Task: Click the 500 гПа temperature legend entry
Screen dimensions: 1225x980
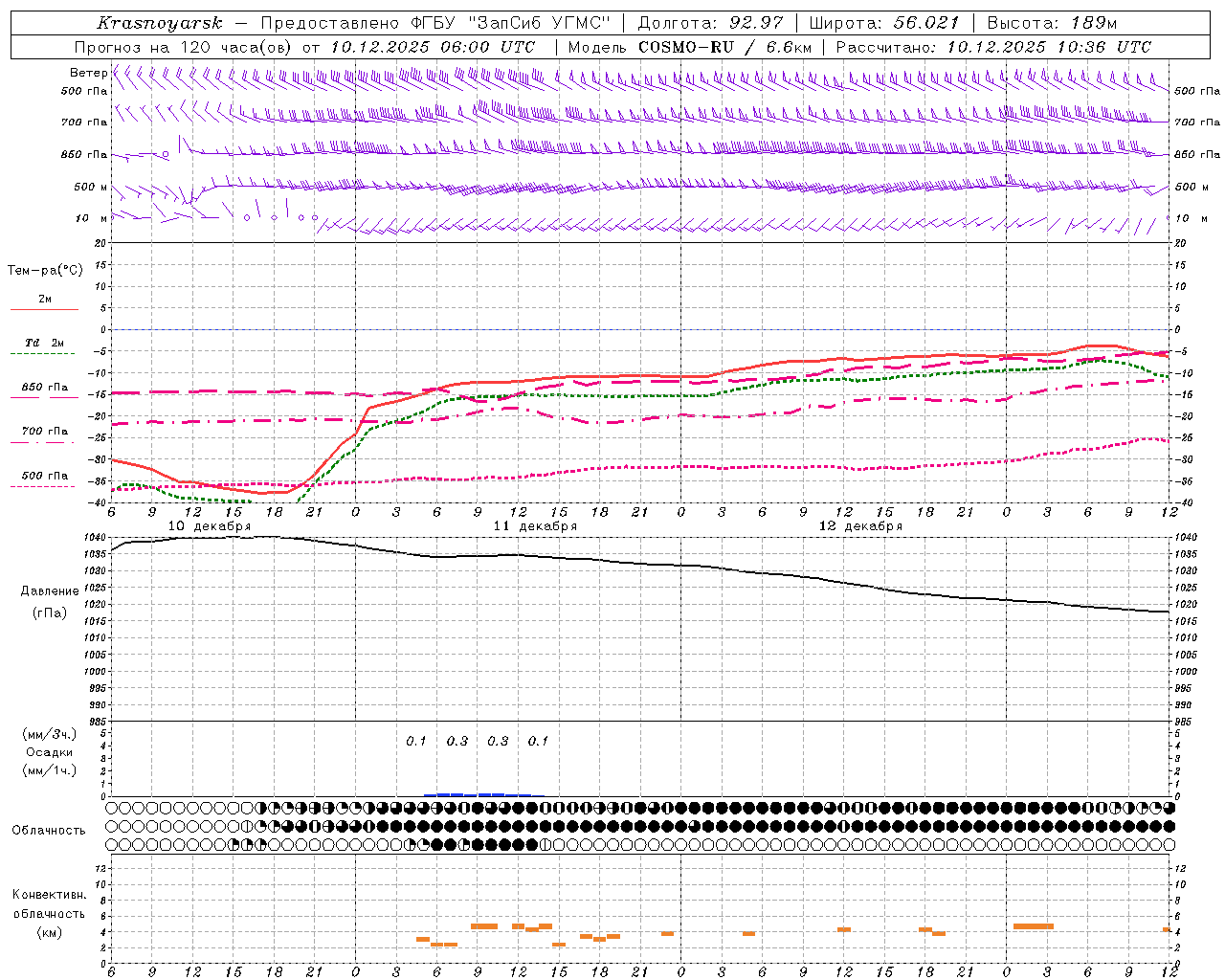Action: point(45,475)
